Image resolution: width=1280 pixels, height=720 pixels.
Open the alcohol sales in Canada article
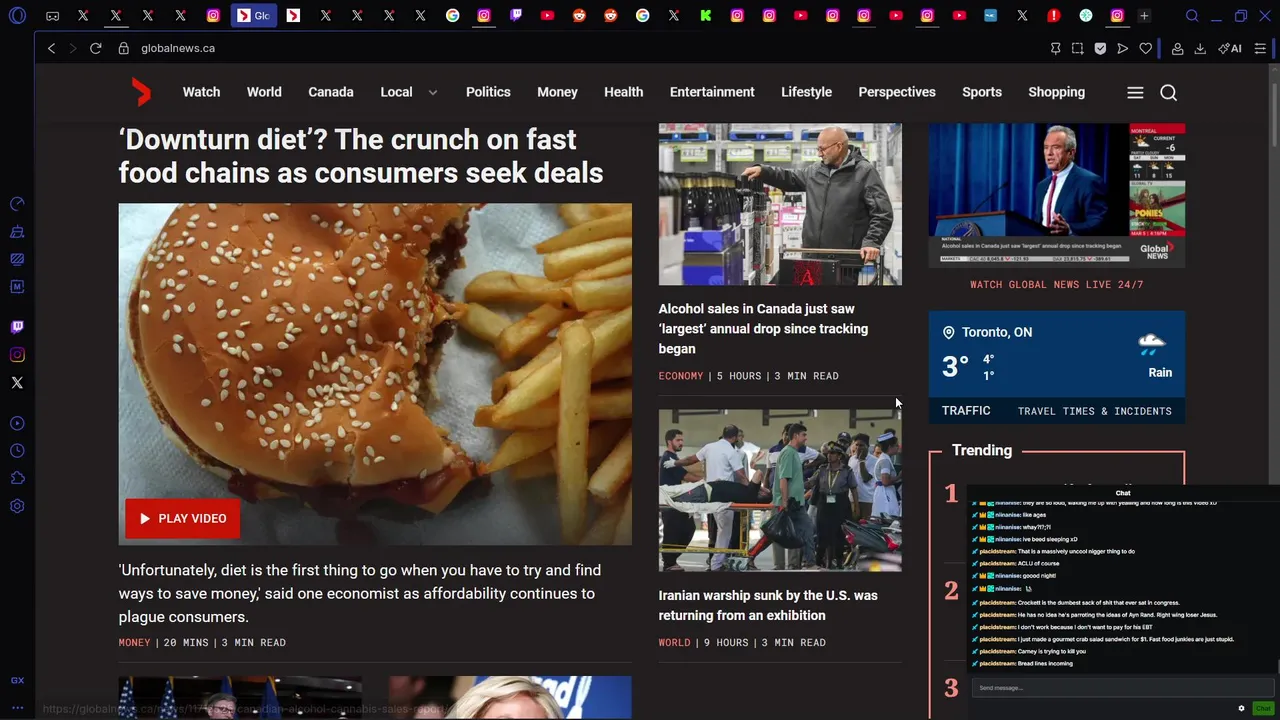coord(763,329)
